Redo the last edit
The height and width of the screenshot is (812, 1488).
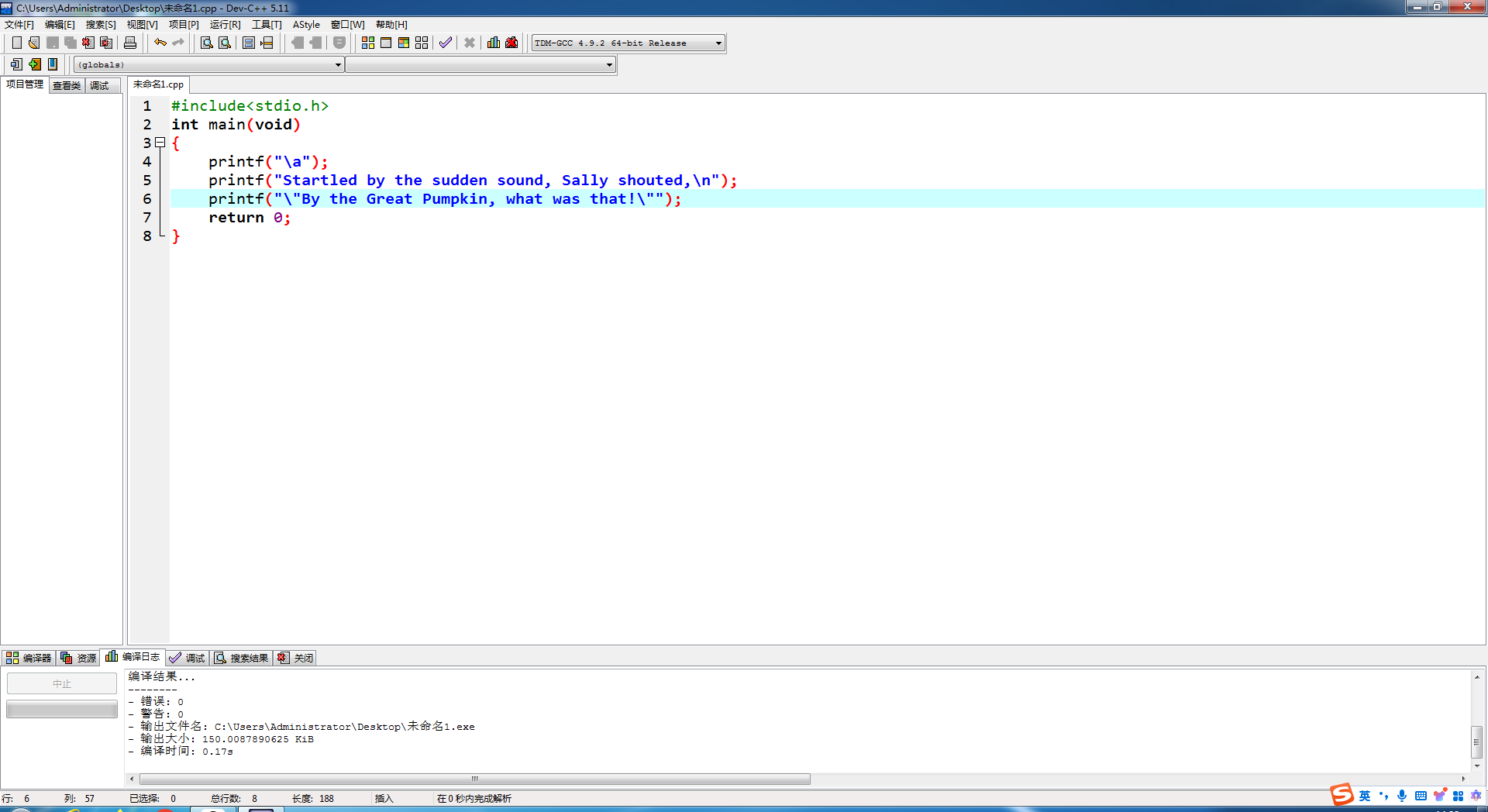click(x=178, y=43)
